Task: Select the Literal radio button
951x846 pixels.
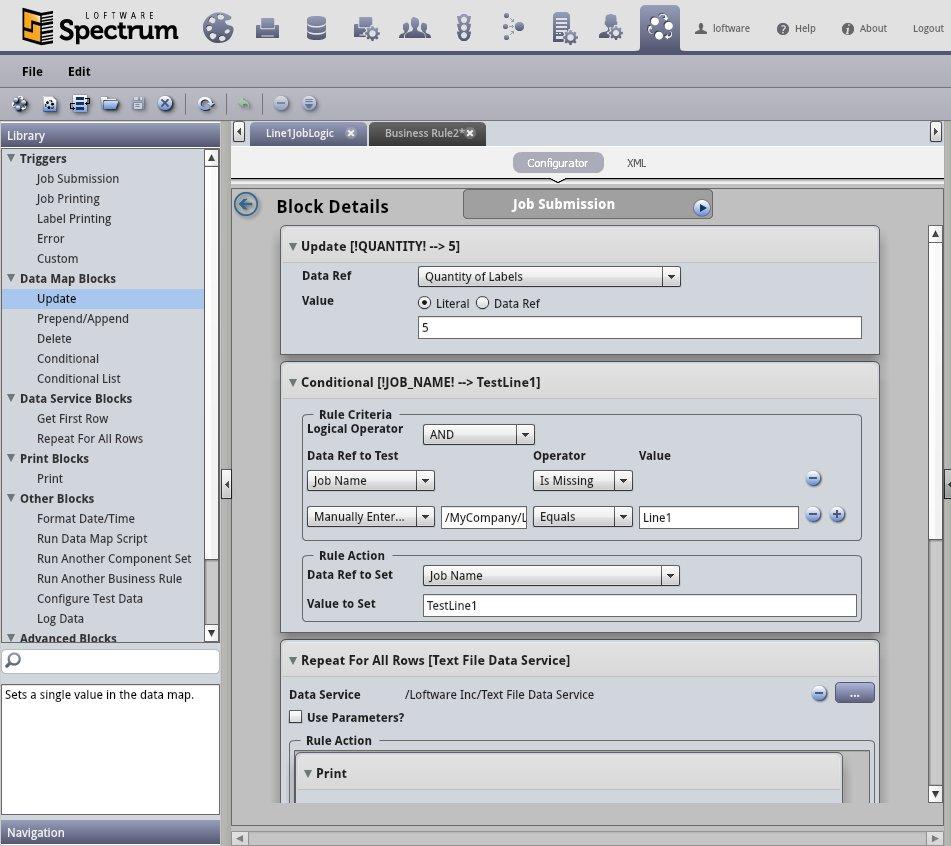Action: 425,303
